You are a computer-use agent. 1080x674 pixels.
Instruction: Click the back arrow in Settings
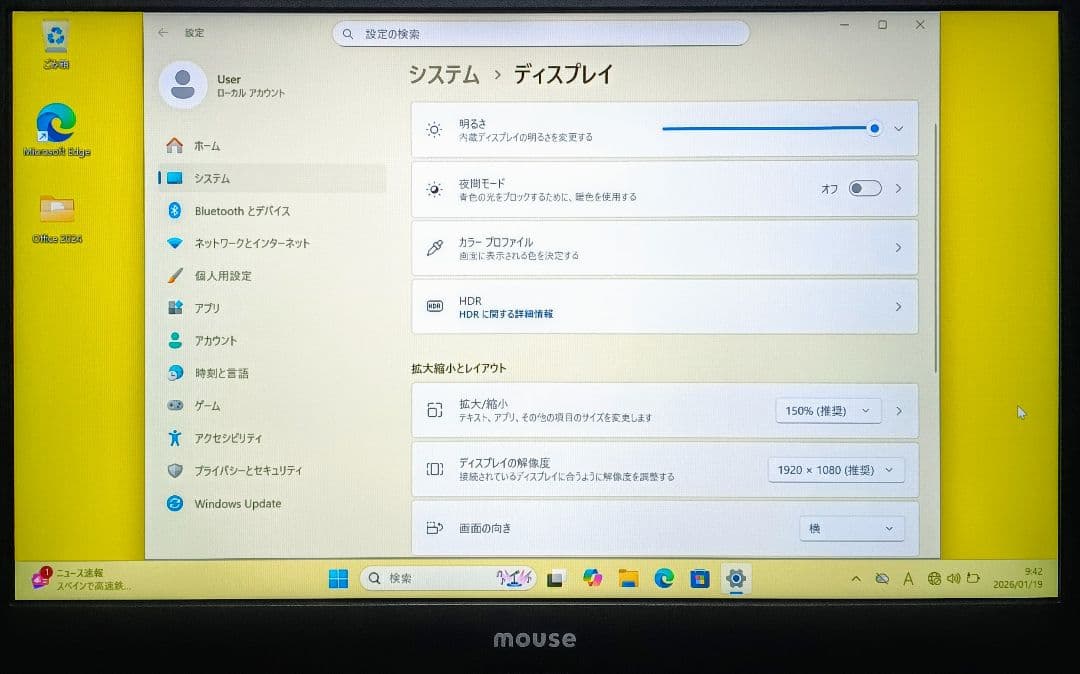161,32
